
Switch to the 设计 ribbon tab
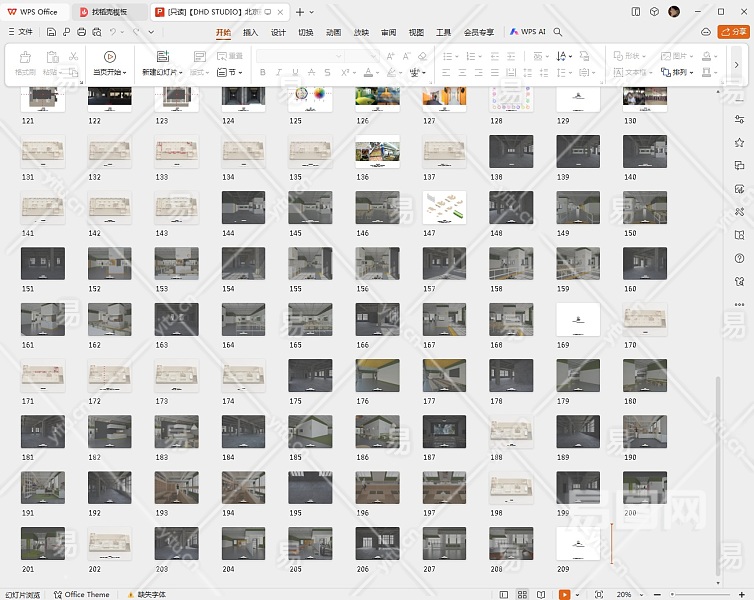pyautogui.click(x=278, y=32)
